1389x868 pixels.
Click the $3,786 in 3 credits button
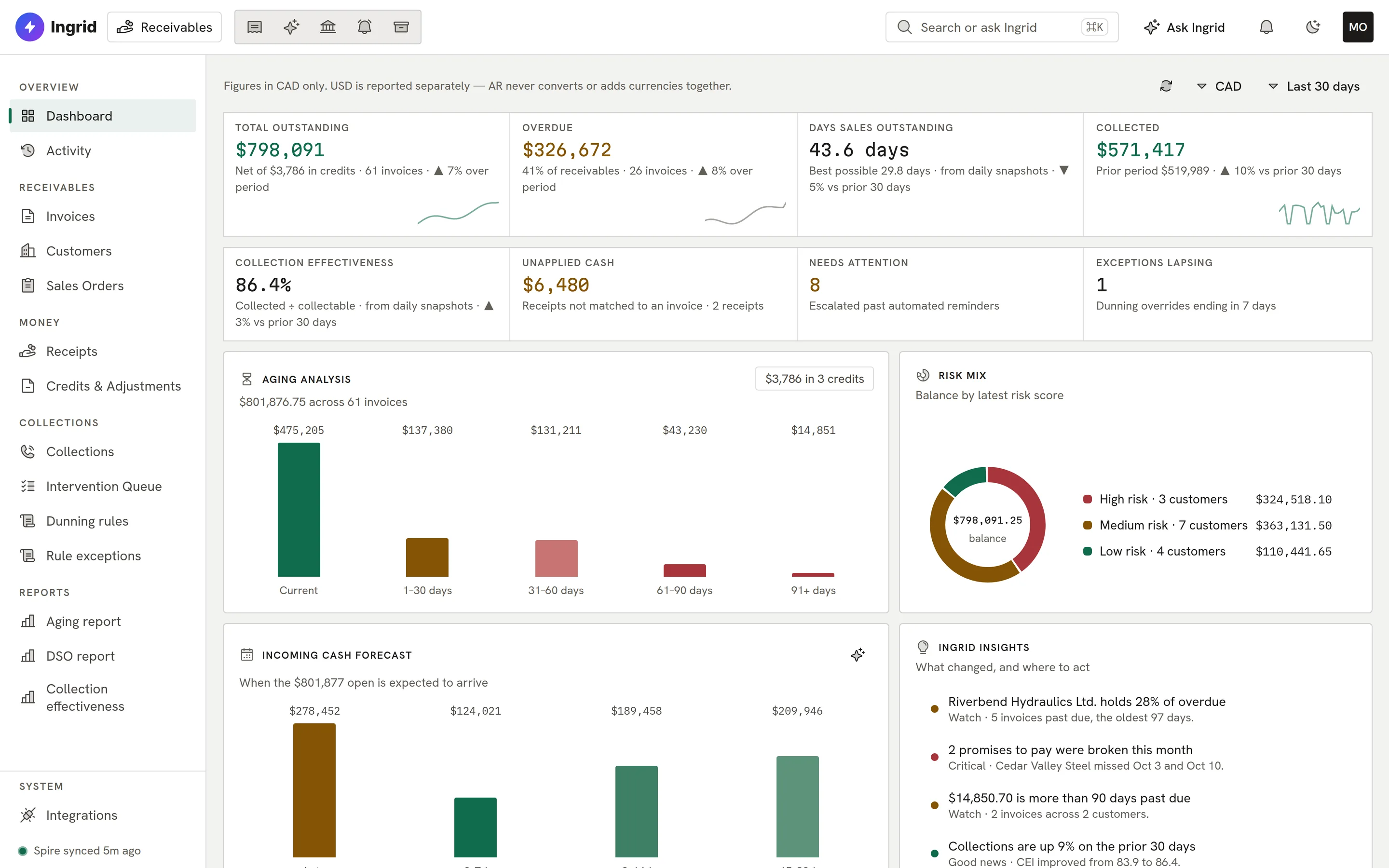pyautogui.click(x=814, y=379)
